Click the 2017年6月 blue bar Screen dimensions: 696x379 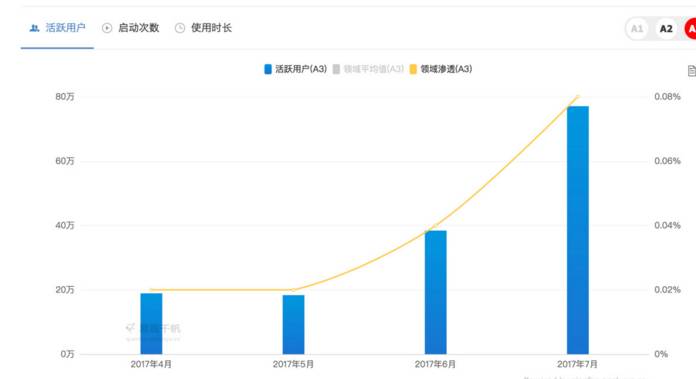tap(435, 292)
